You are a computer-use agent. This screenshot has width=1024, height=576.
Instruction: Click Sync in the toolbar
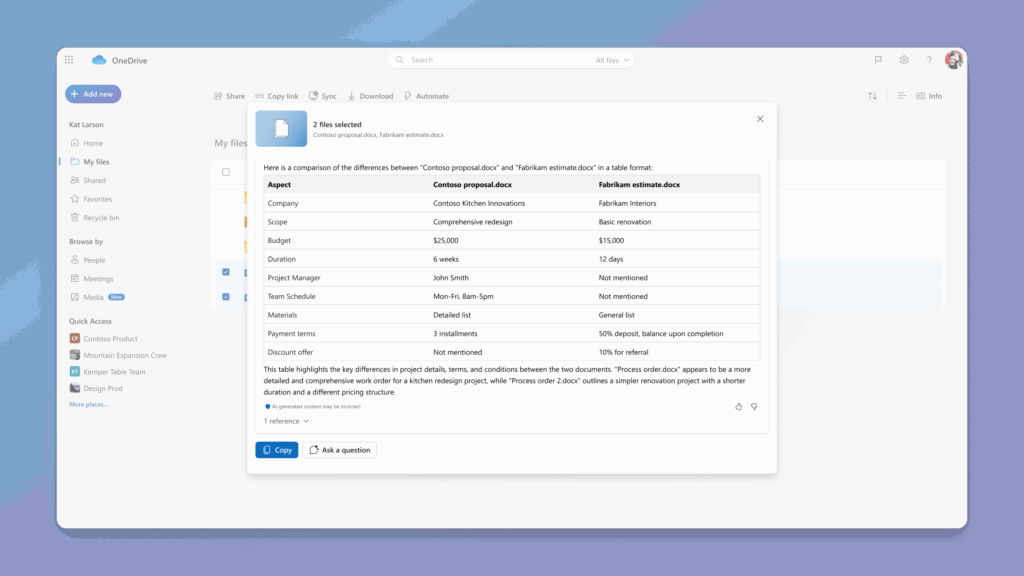(x=323, y=96)
